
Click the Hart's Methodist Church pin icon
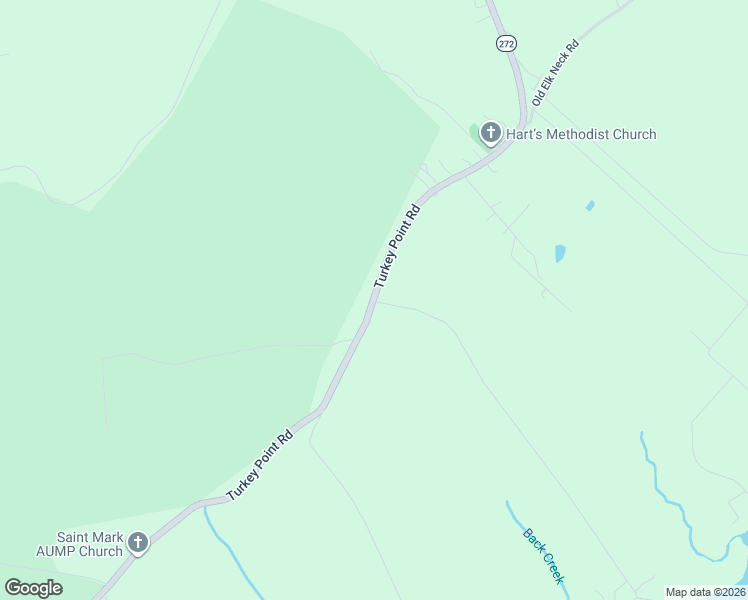point(490,133)
